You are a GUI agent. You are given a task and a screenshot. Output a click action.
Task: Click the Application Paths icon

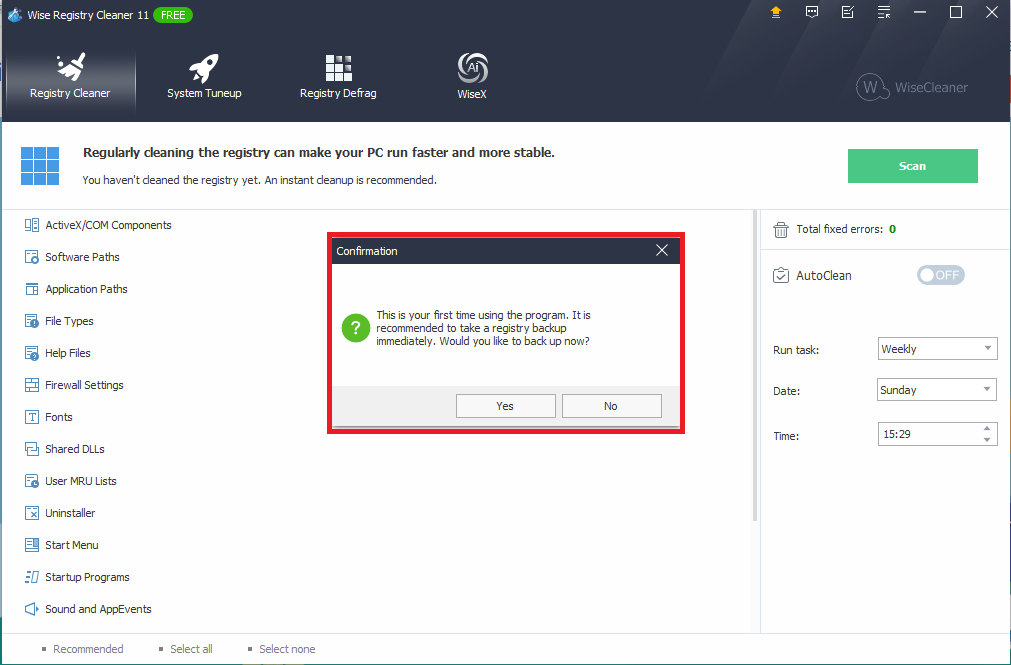tap(32, 289)
